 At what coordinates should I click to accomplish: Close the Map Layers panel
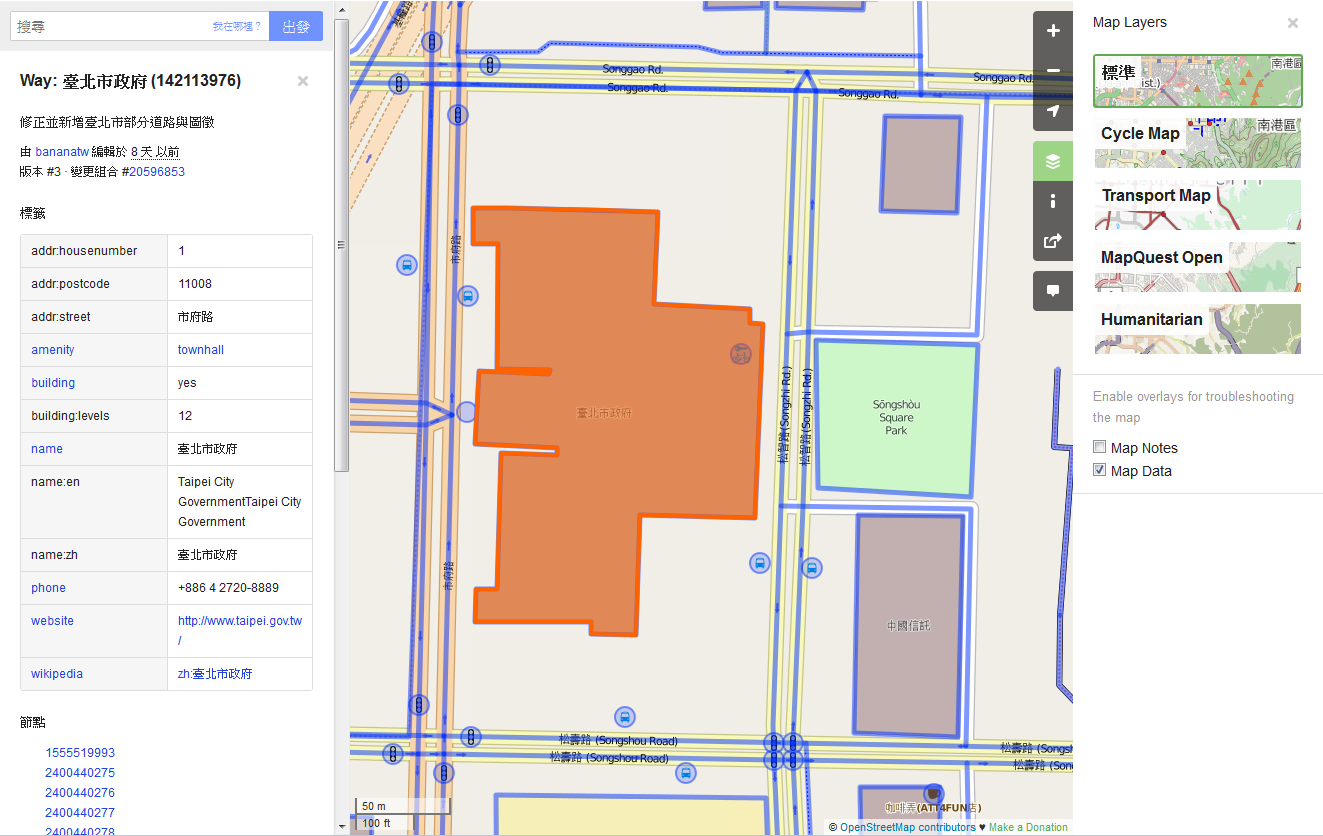1292,23
